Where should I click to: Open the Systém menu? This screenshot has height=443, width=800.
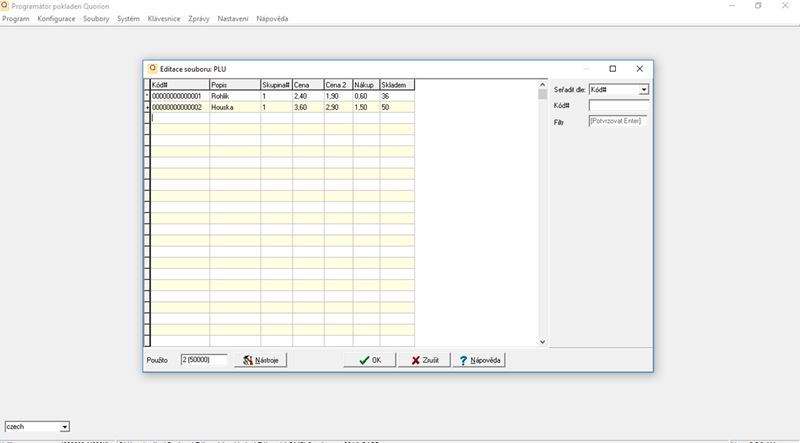128,19
